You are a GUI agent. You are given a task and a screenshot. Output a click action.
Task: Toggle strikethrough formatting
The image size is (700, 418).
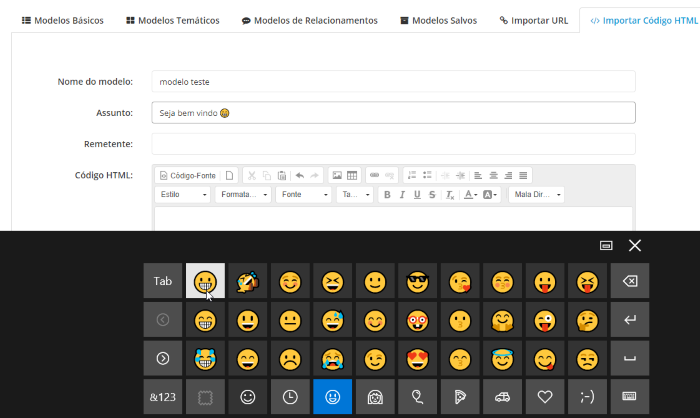432,195
